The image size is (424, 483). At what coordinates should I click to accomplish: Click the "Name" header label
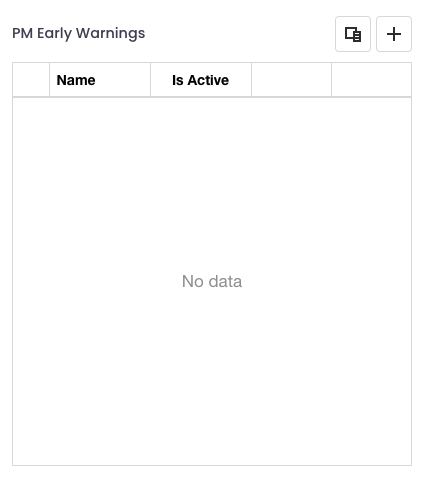point(76,80)
